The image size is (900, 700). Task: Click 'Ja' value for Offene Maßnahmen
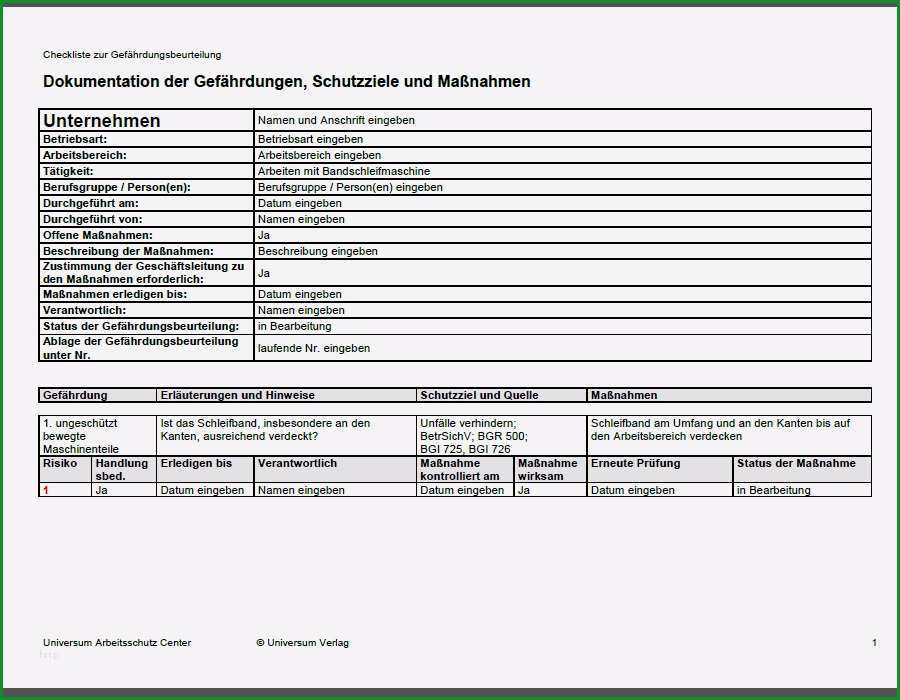[x=562, y=235]
